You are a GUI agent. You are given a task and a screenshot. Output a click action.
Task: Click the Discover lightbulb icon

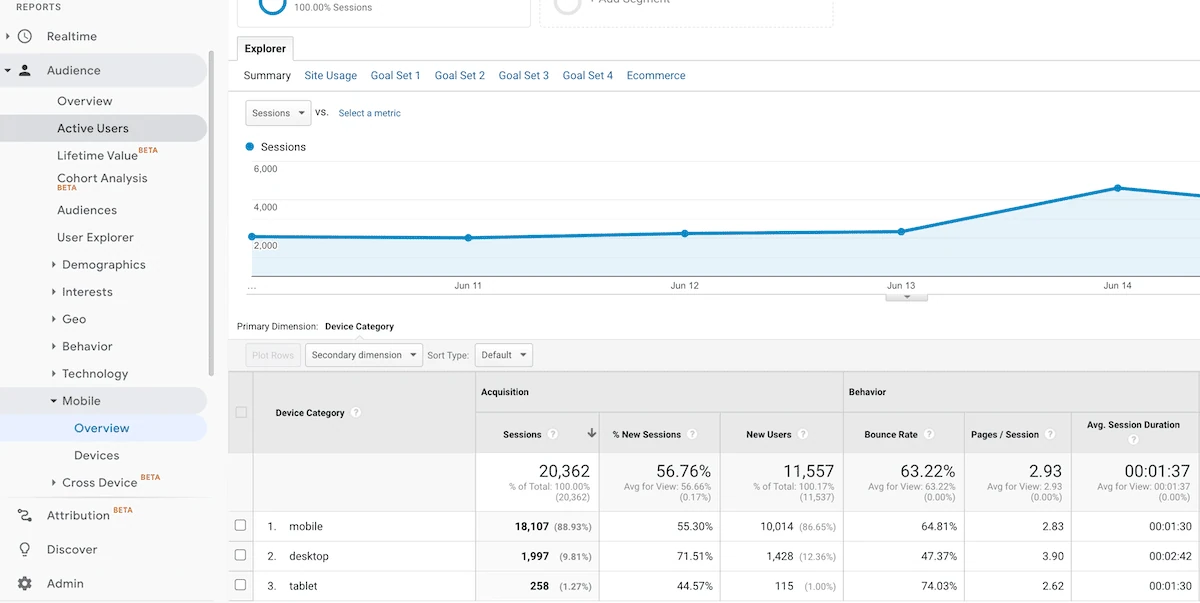pyautogui.click(x=25, y=549)
